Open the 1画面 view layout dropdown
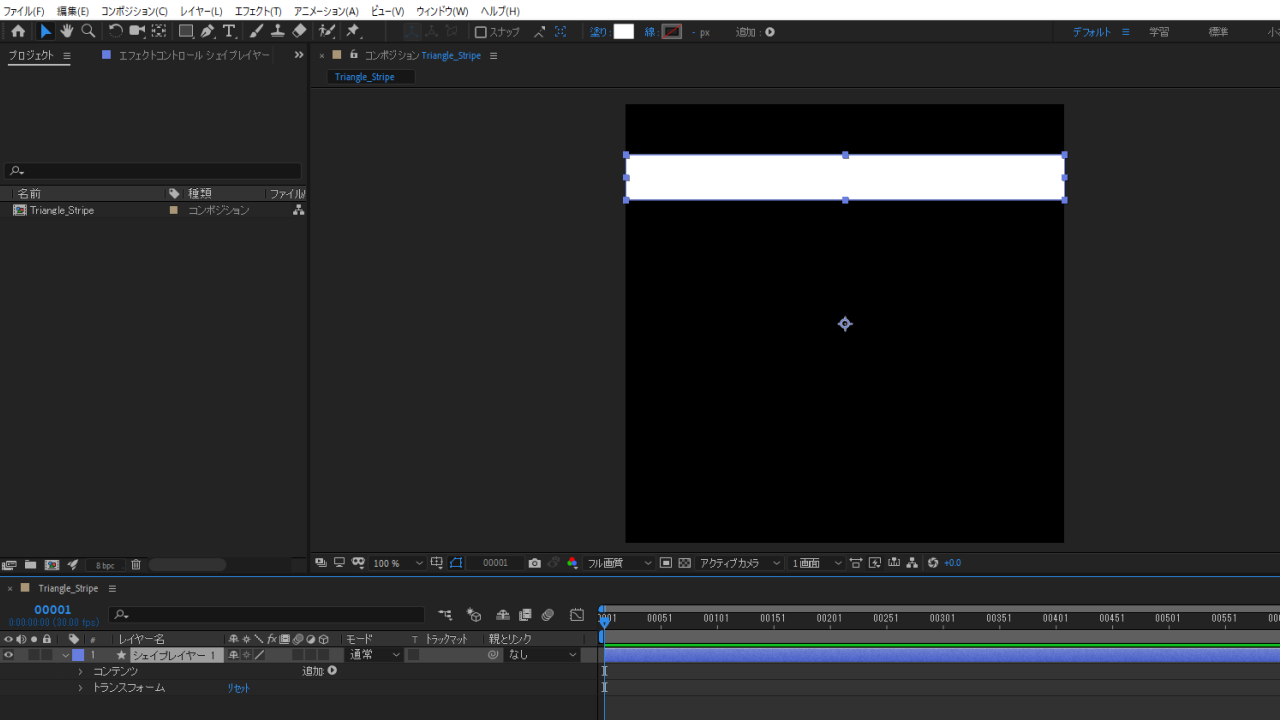Screen dimensions: 1280x720 (x=817, y=563)
